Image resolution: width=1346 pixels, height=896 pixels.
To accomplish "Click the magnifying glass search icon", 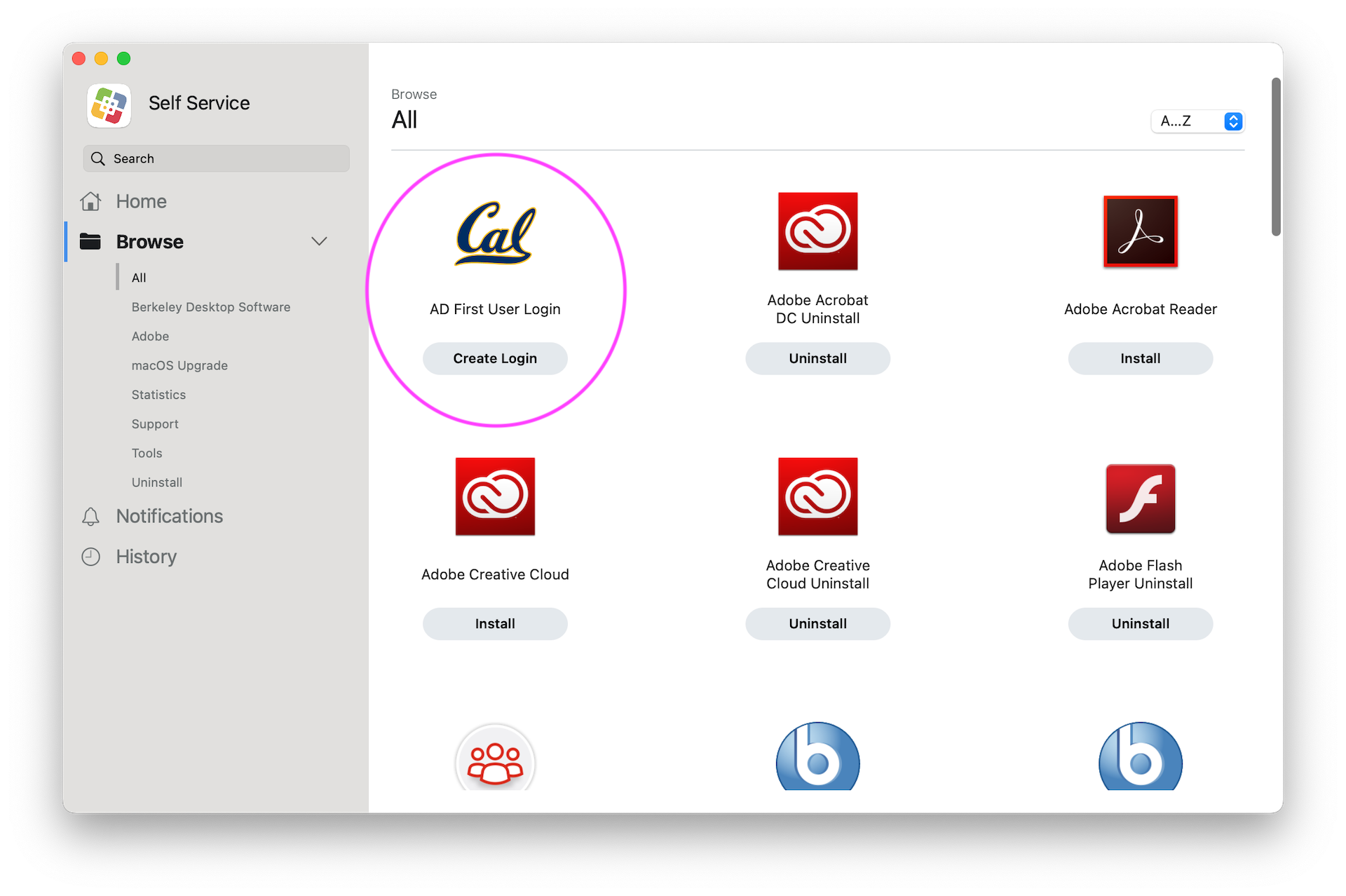I will tap(98, 158).
